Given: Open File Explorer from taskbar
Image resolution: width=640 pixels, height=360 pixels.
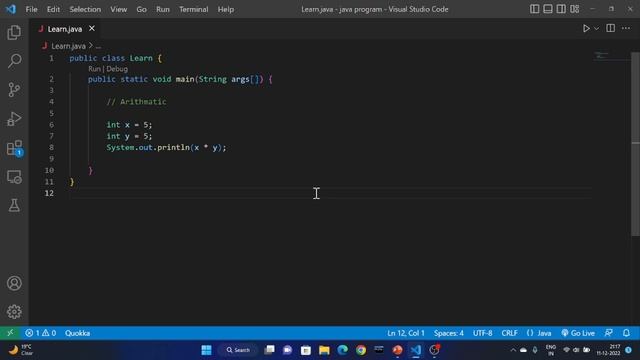Looking at the screenshot, I should (324, 350).
